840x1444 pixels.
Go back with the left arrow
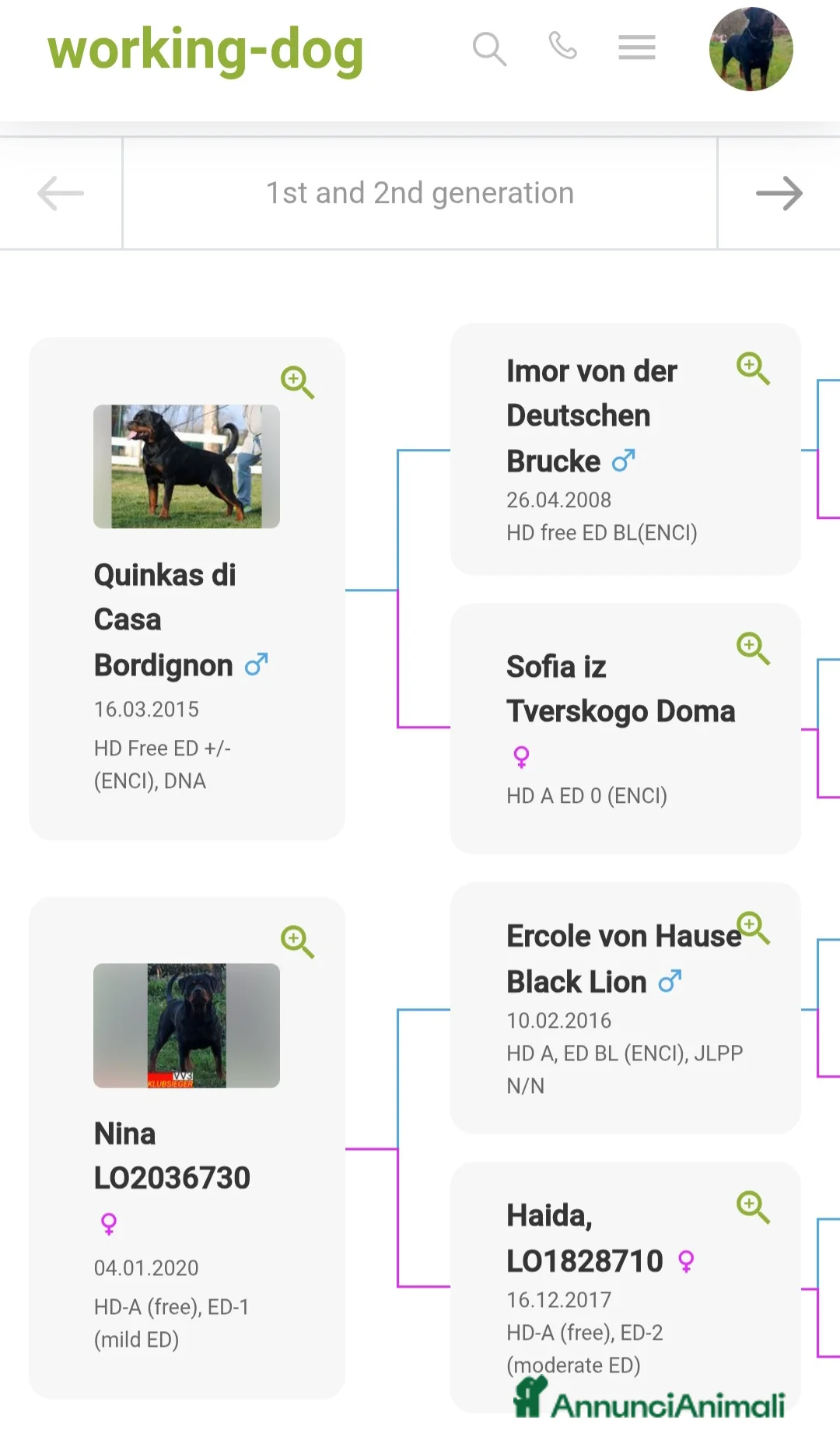tap(59, 192)
